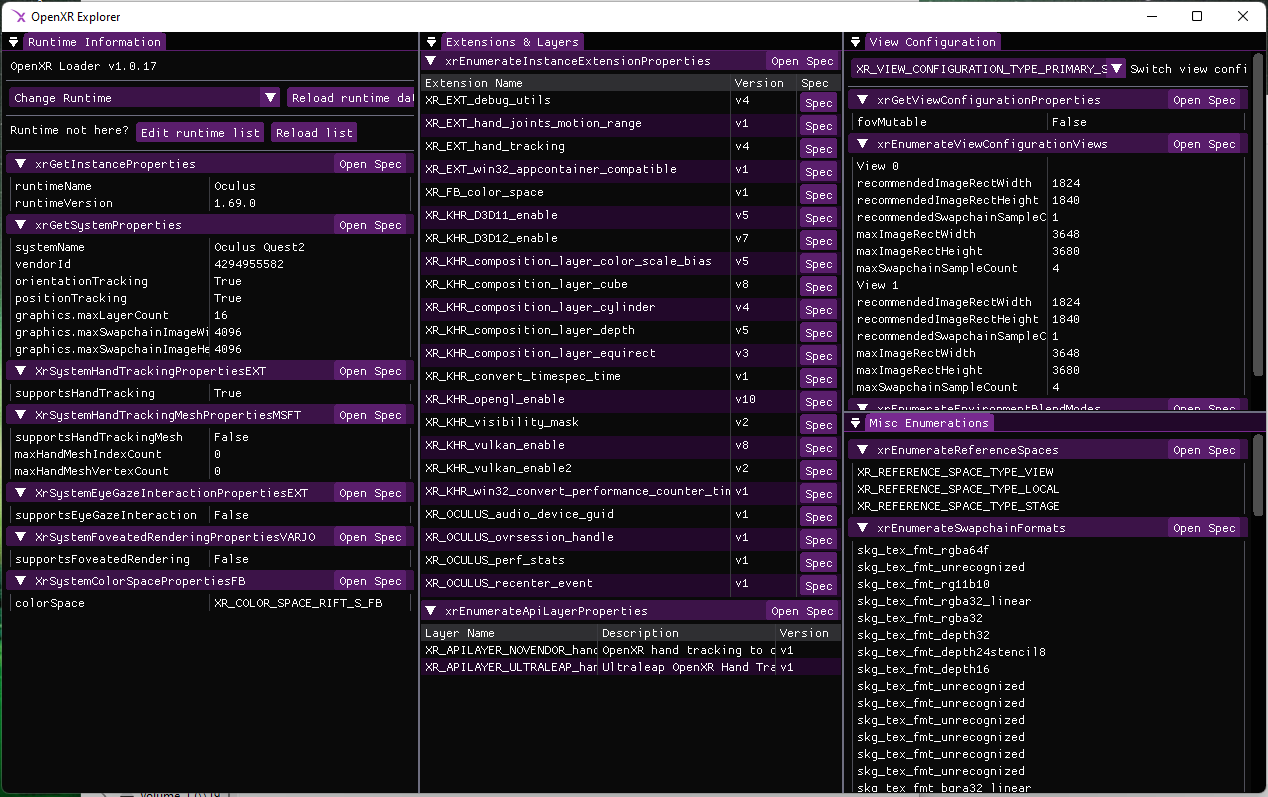Click the Reload runtime data button
Image resolution: width=1268 pixels, height=797 pixels.
point(350,98)
